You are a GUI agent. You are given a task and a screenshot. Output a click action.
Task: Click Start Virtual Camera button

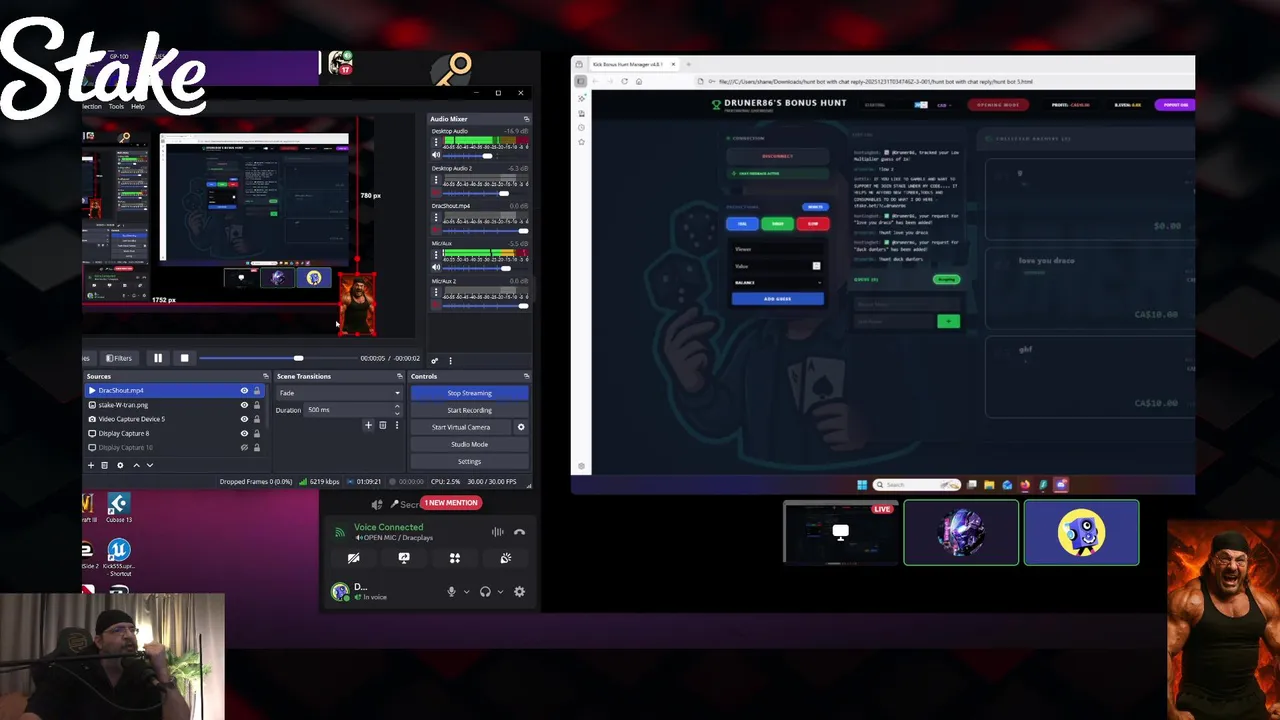(461, 427)
